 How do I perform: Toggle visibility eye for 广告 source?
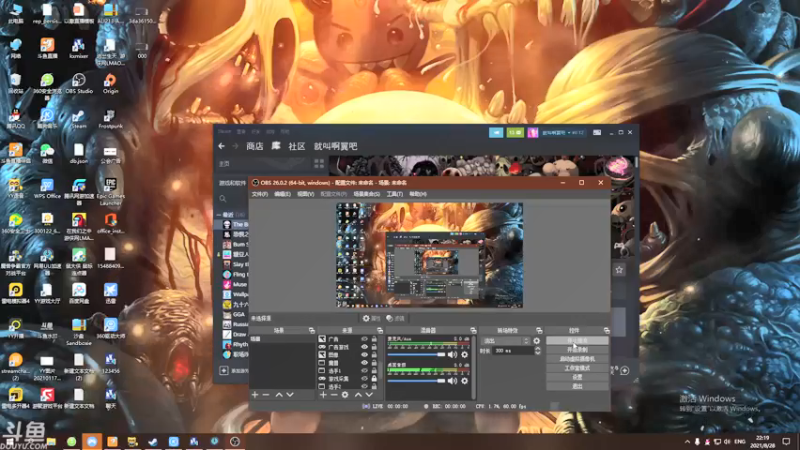click(364, 339)
